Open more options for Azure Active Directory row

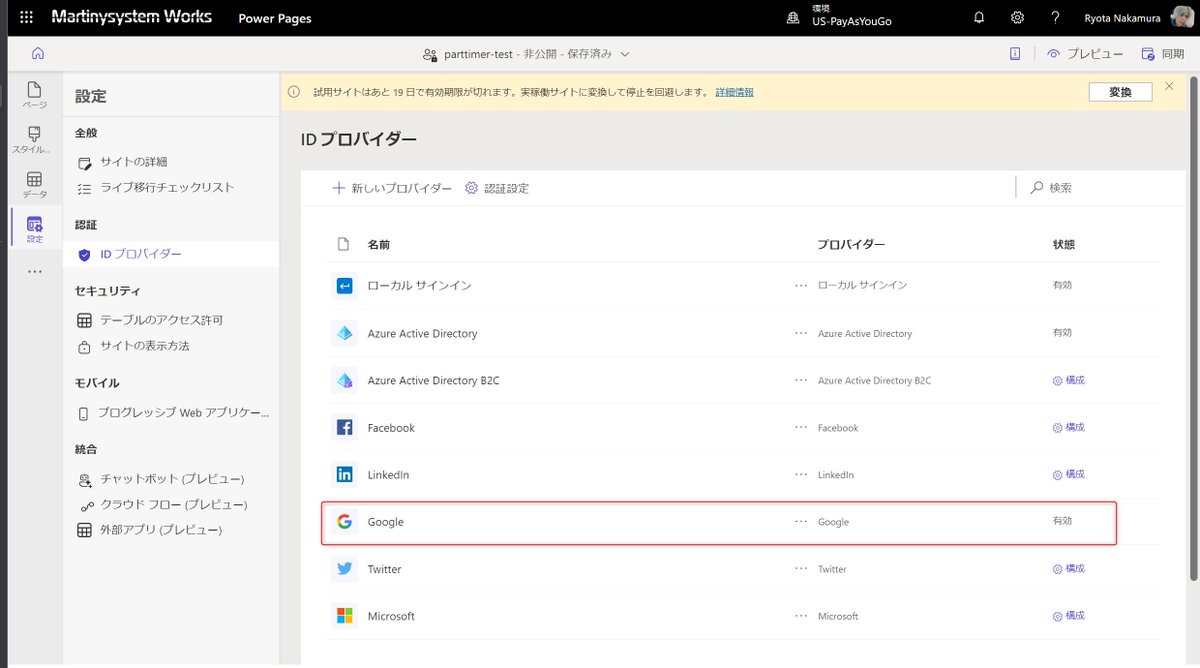[801, 333]
